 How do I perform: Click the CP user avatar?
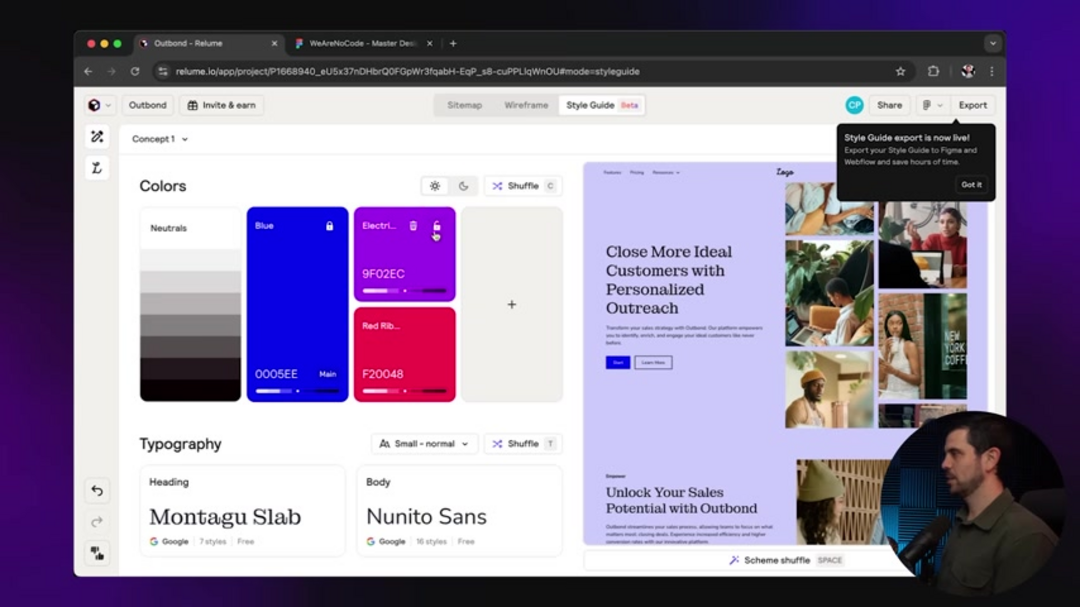[854, 105]
